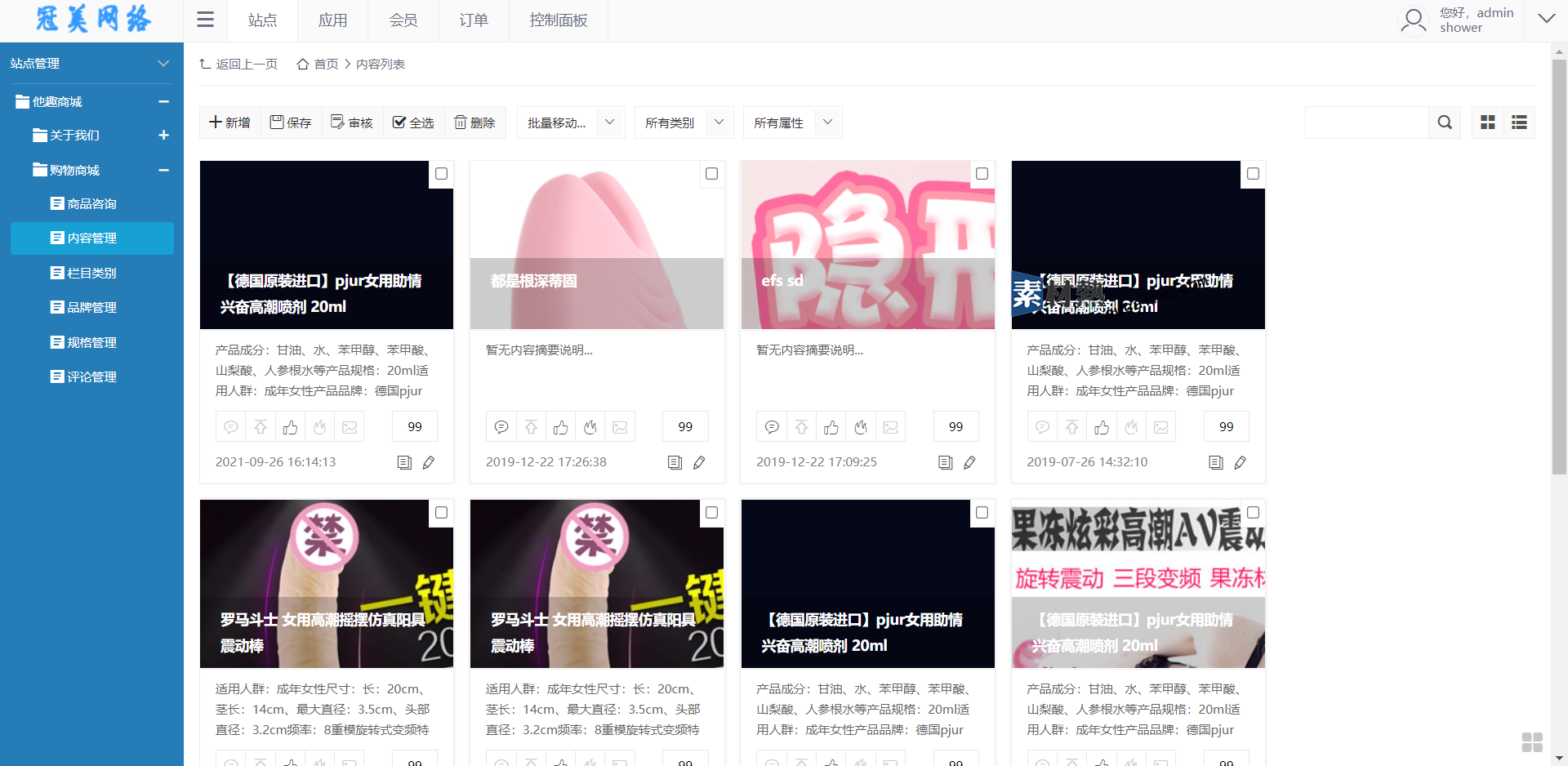Screen dimensions: 1568x766
Task: Click the 审核 button
Action: coord(352,122)
